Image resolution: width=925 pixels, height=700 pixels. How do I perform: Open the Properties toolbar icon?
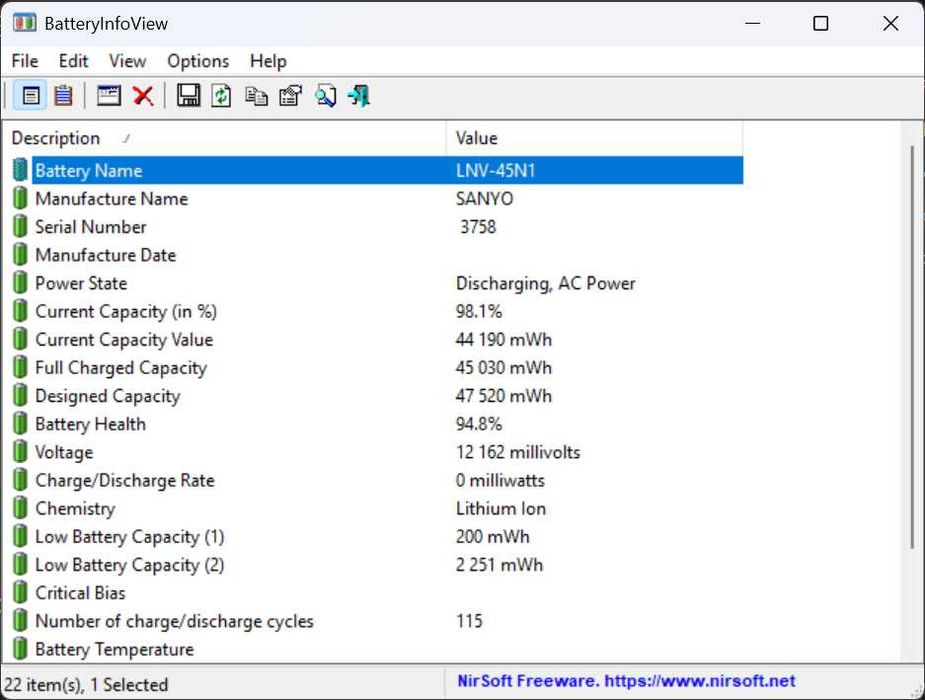click(x=290, y=96)
